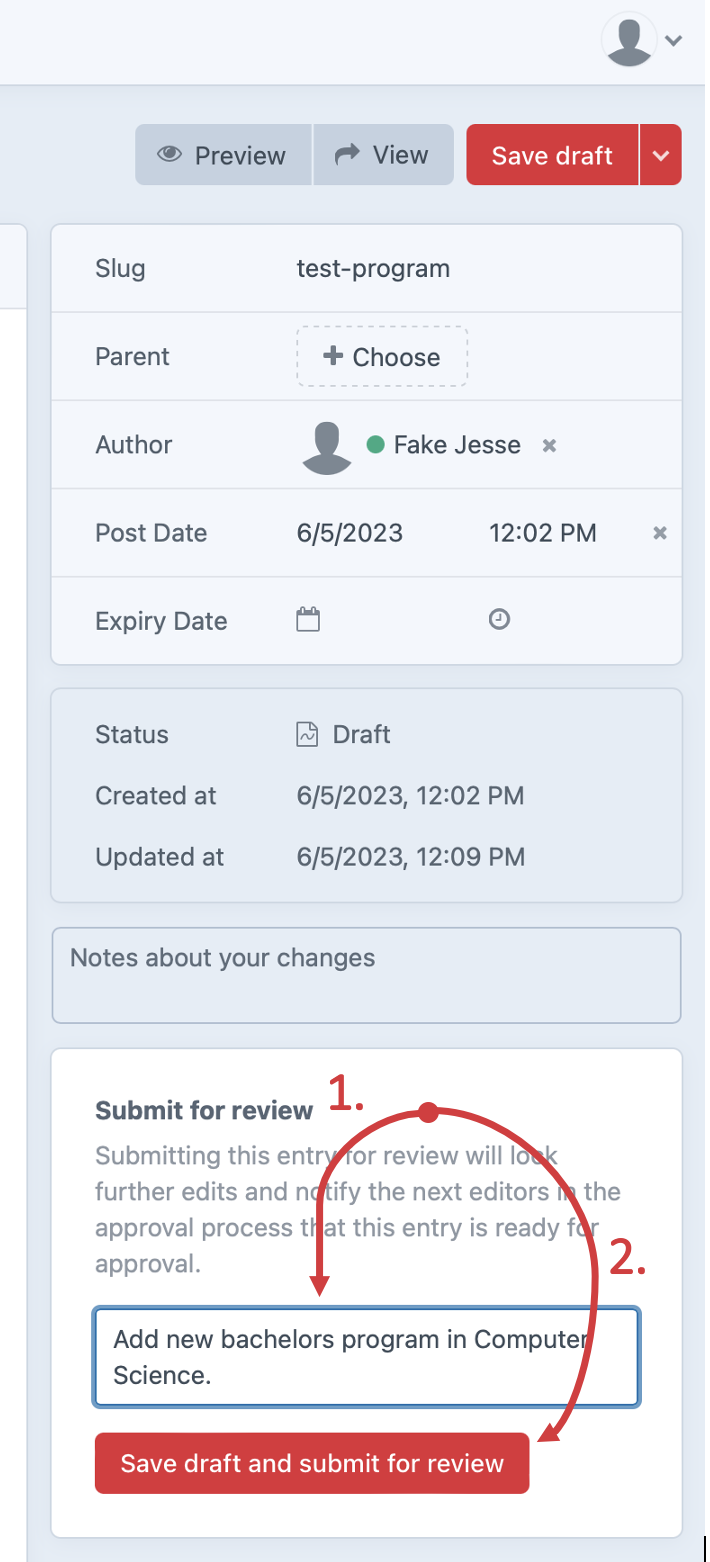This screenshot has width=710, height=1562.
Task: Clear the Post Date value
Action: pos(660,534)
